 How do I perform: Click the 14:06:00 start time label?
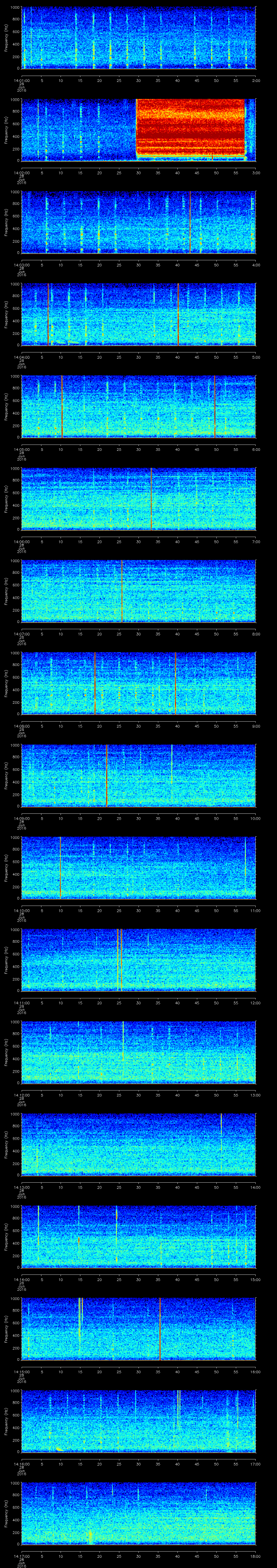click(21, 542)
